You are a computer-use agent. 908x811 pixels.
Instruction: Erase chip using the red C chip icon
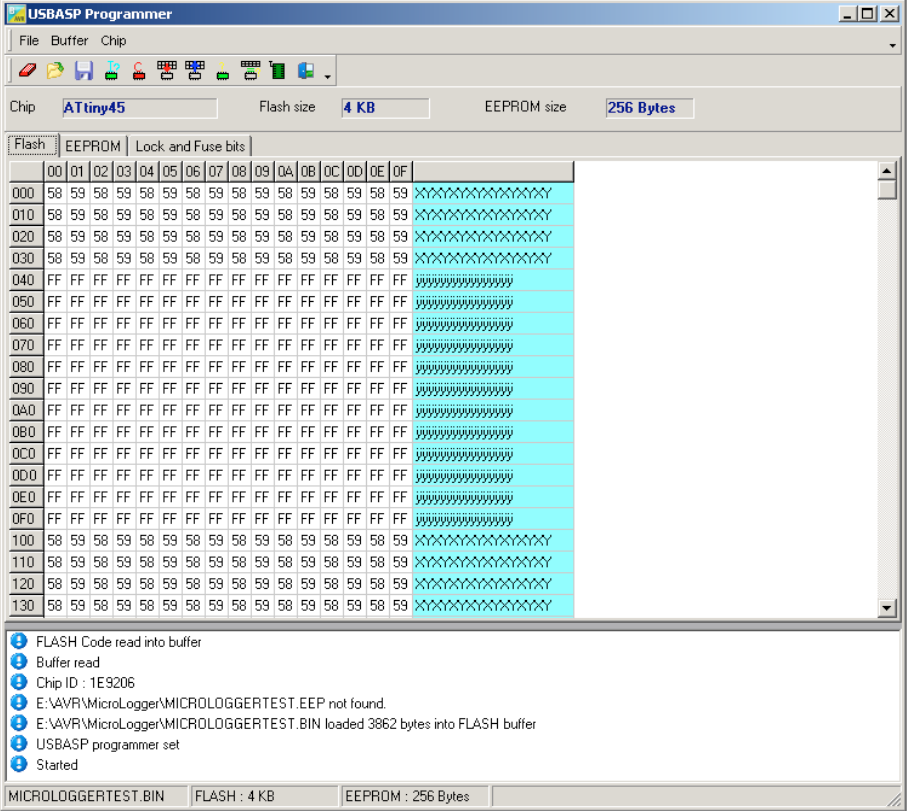pyautogui.click(x=139, y=71)
